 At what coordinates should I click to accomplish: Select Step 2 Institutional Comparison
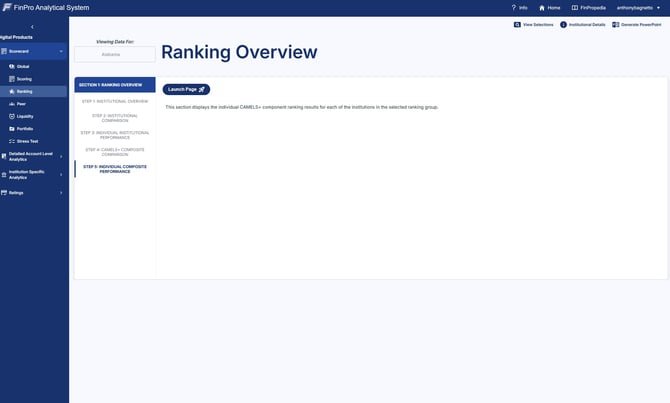click(115, 118)
